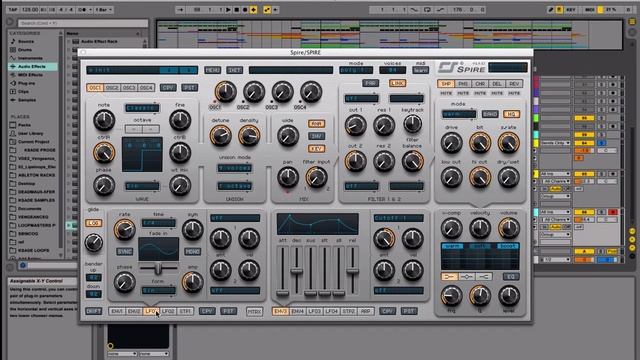
Task: Stop playback in Ableton's transport bar
Action: click(237, 9)
